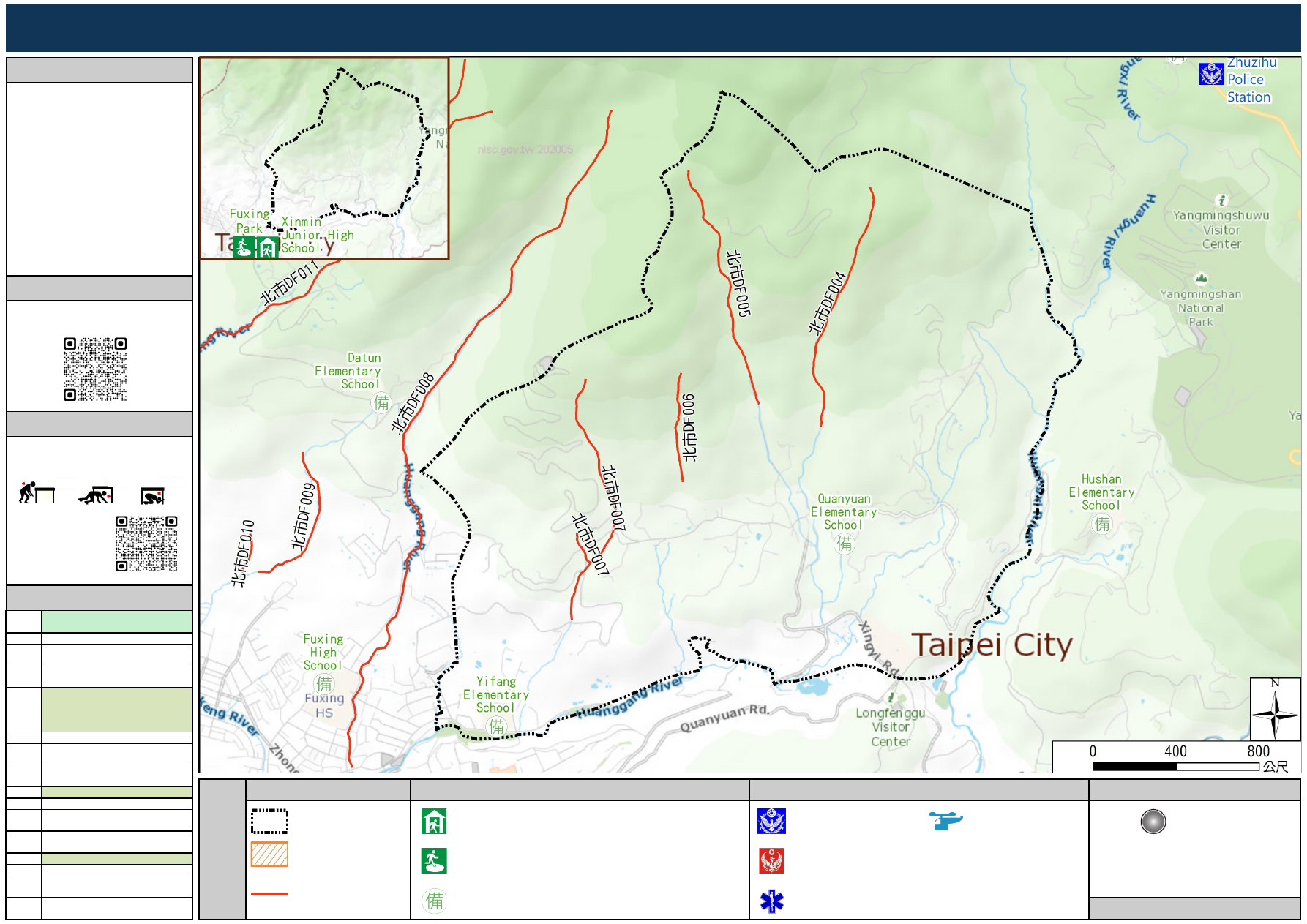Click the map scale bar
Screen dimensions: 1307x924
coord(1175,767)
